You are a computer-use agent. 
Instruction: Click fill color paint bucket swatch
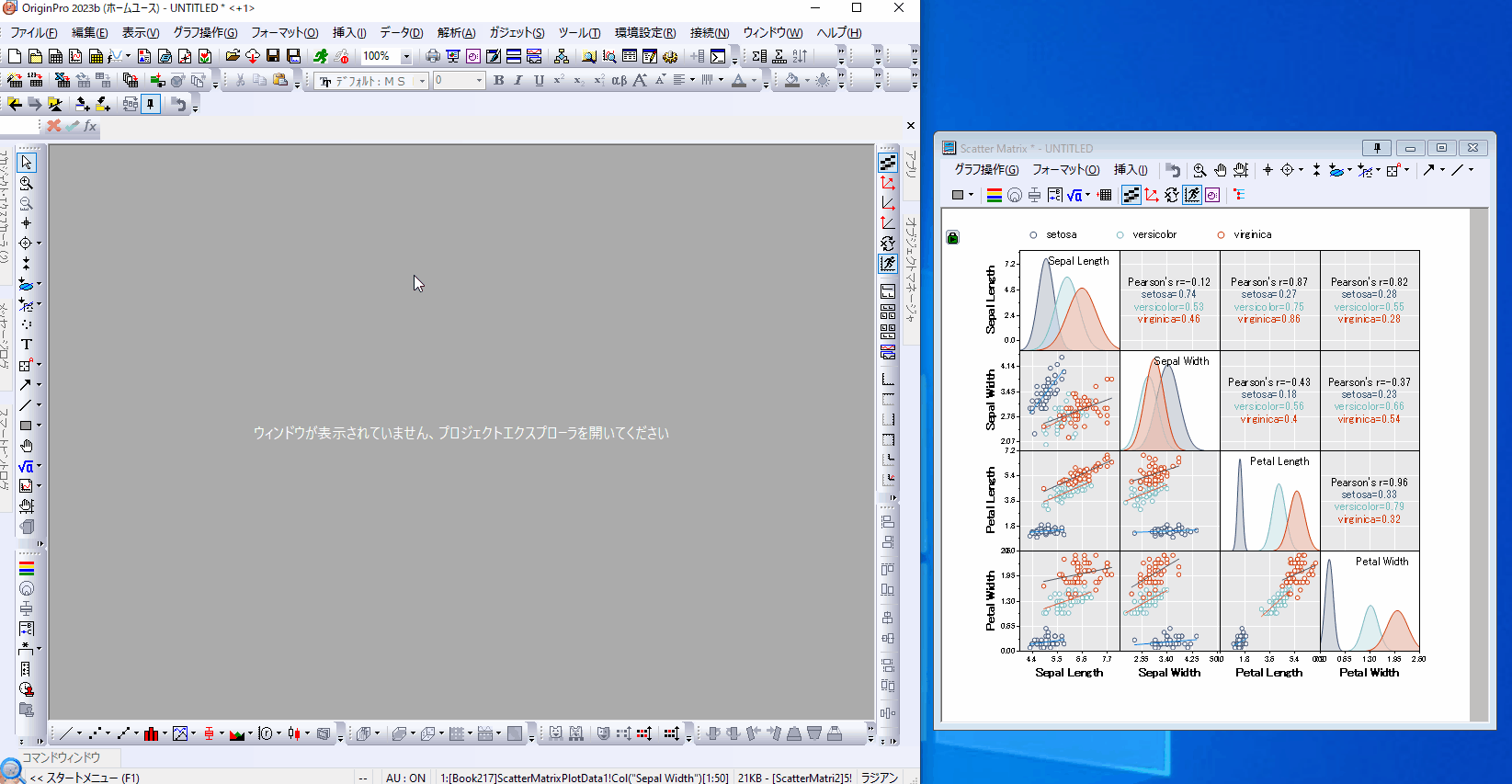pos(792,81)
